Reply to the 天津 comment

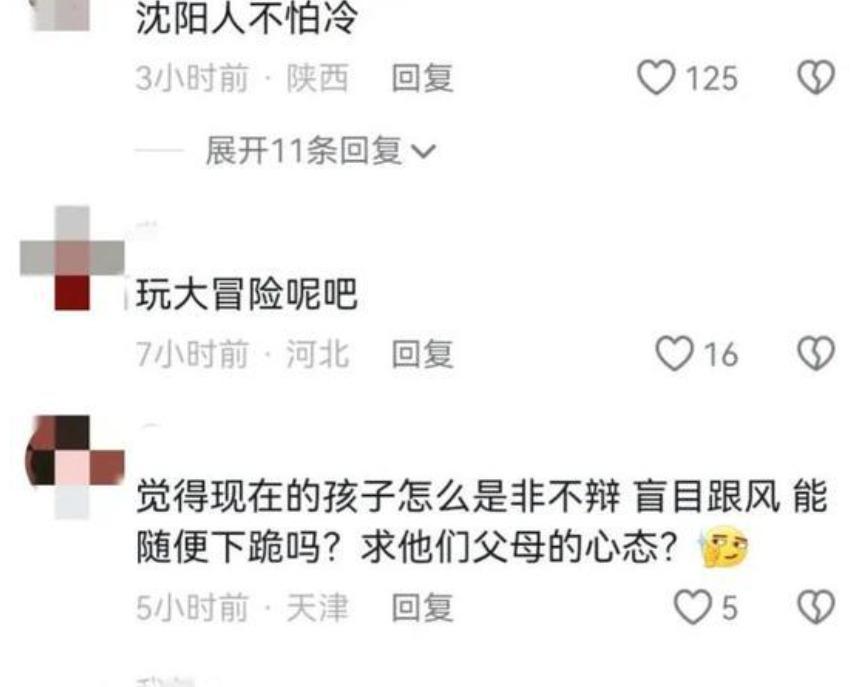423,608
